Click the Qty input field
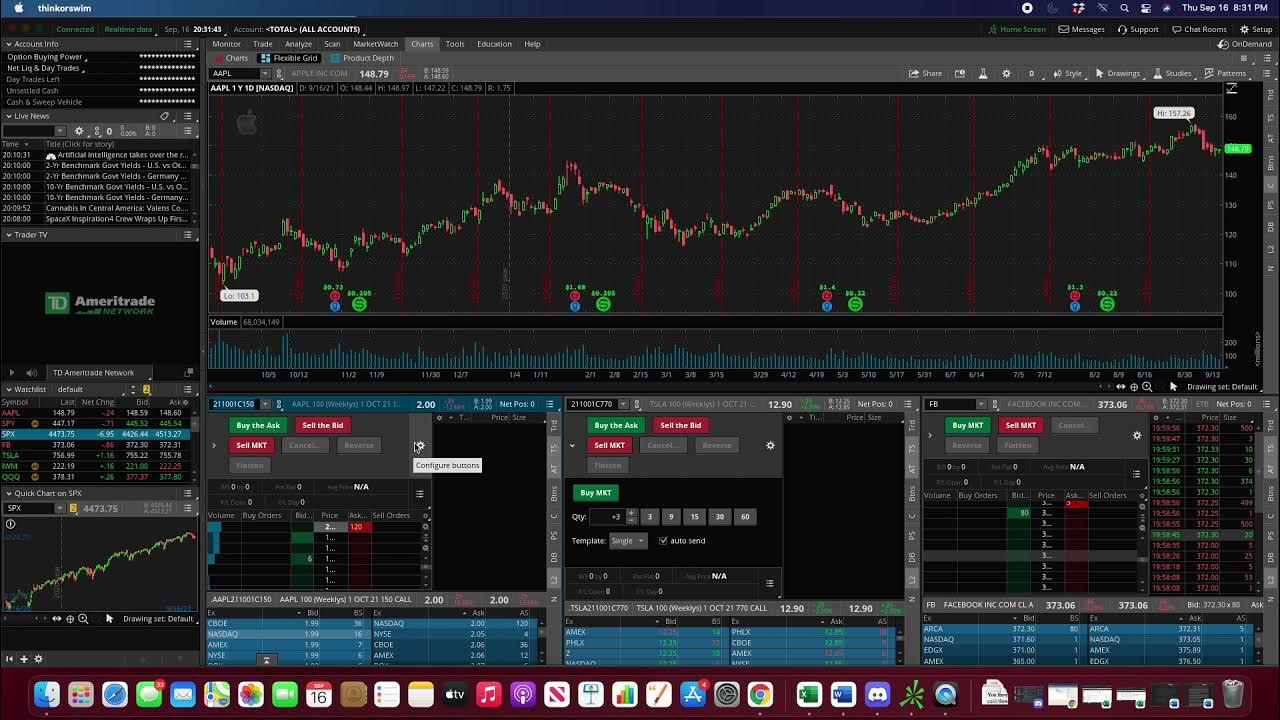Image resolution: width=1280 pixels, height=720 pixels. point(607,517)
